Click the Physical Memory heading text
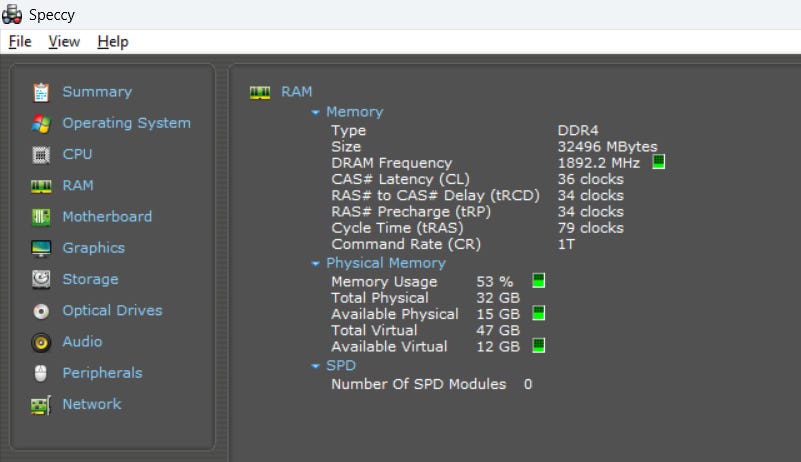This screenshot has height=462, width=801. coord(386,263)
